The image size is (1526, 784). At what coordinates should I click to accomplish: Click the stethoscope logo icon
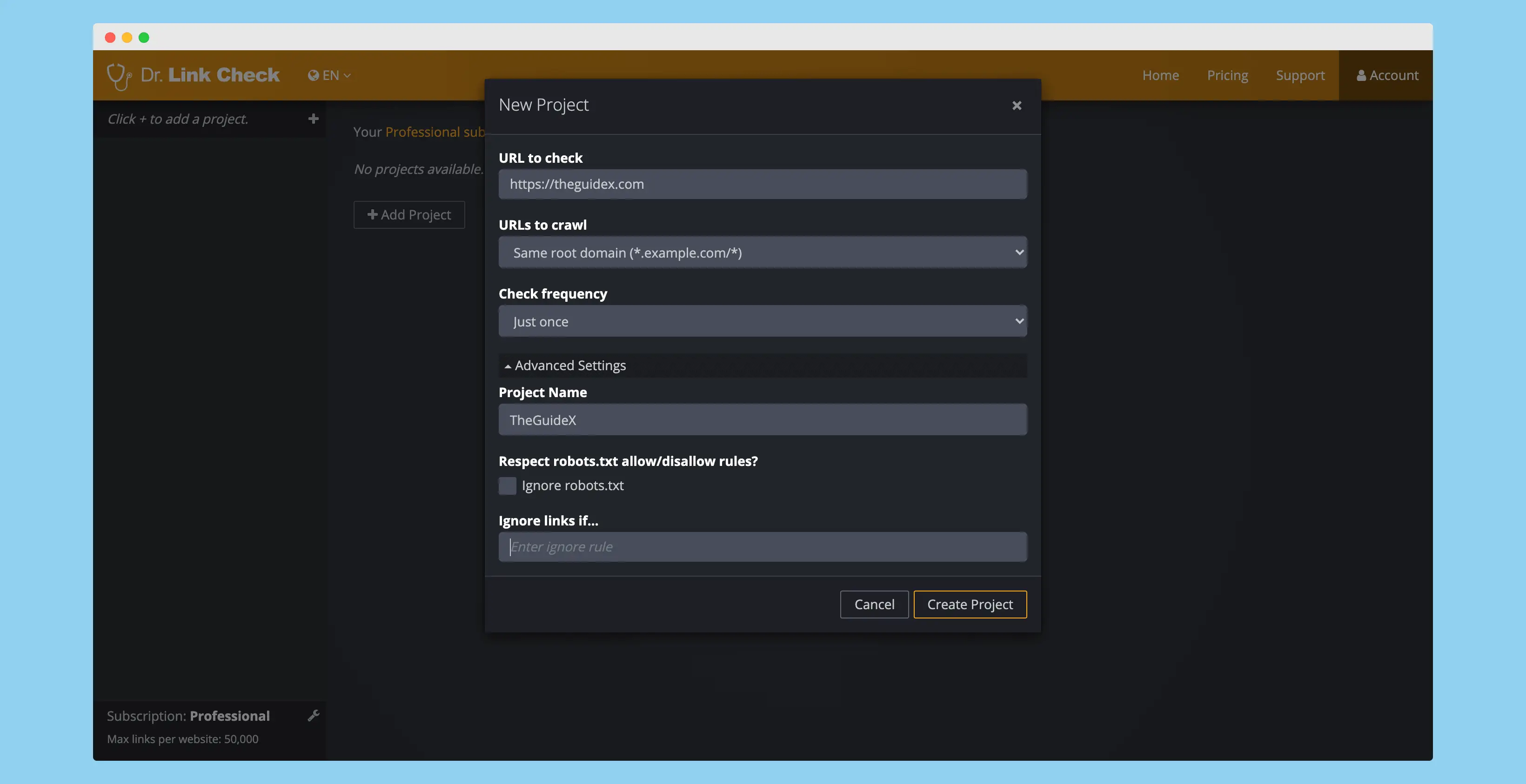pyautogui.click(x=119, y=76)
